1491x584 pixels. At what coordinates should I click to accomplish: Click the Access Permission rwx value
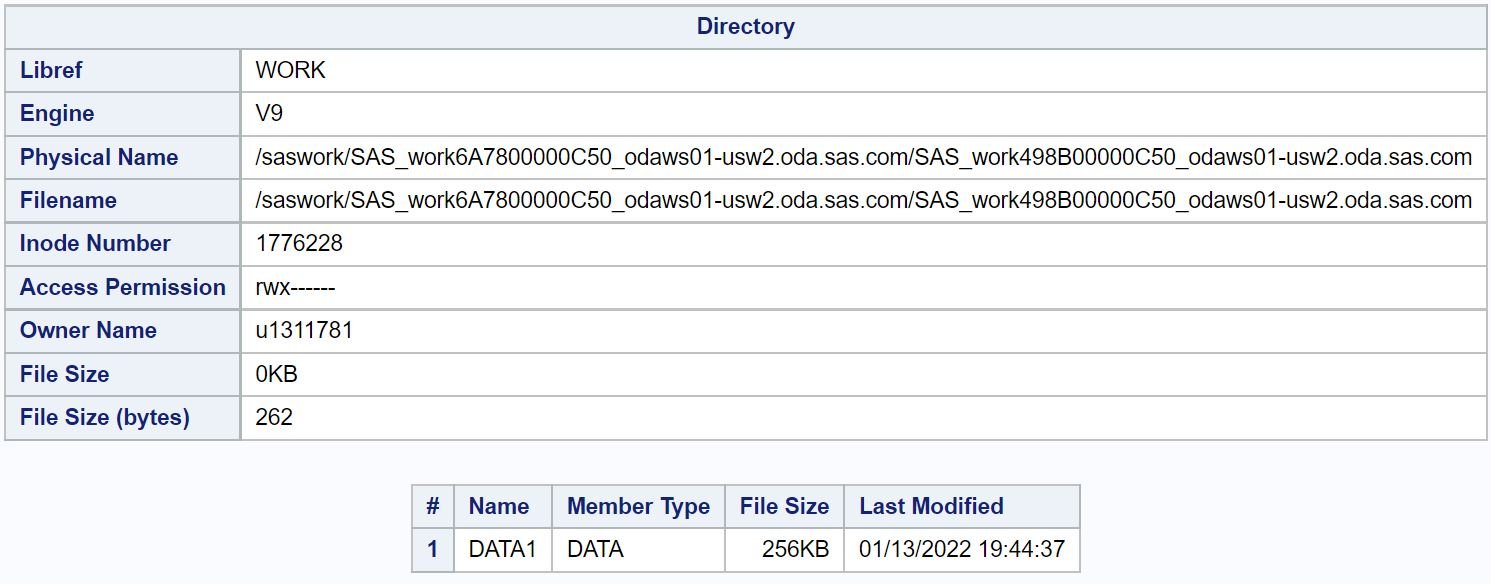(x=295, y=287)
